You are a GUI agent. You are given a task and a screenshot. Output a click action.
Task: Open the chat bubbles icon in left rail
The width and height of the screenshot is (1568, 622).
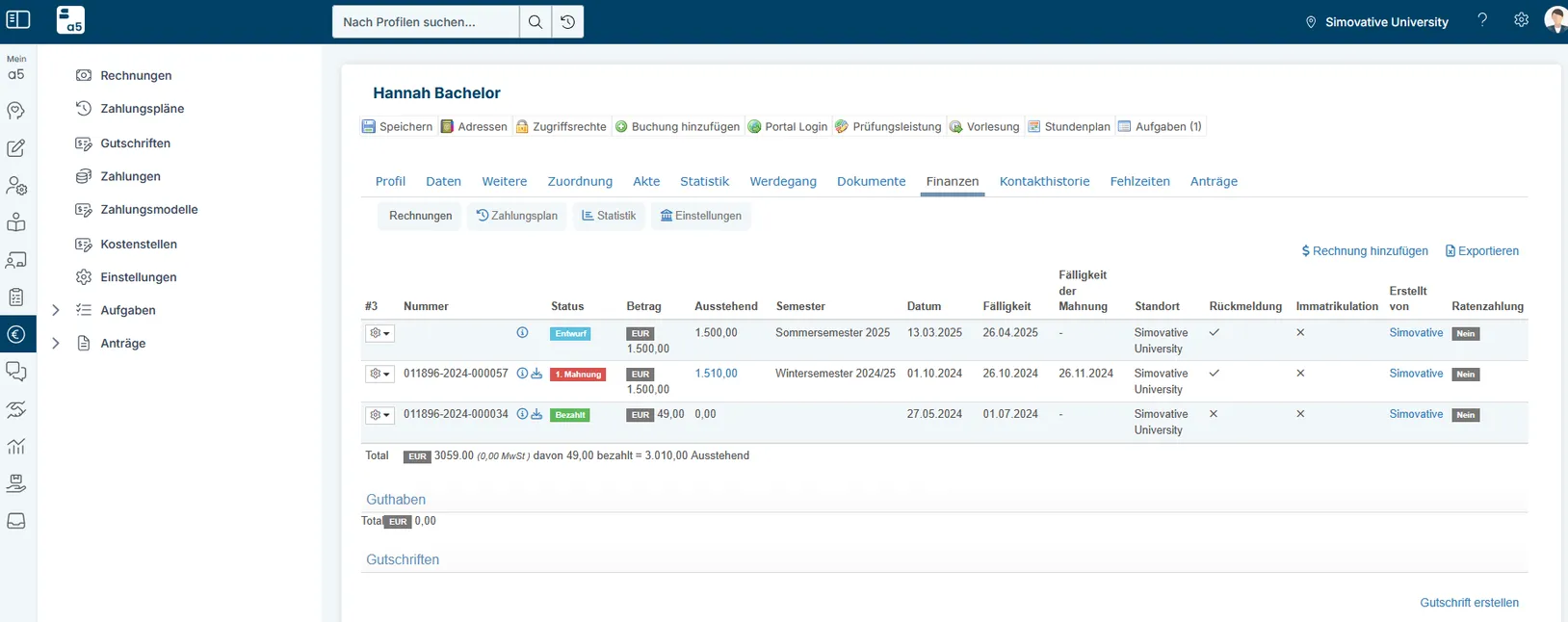click(x=16, y=372)
